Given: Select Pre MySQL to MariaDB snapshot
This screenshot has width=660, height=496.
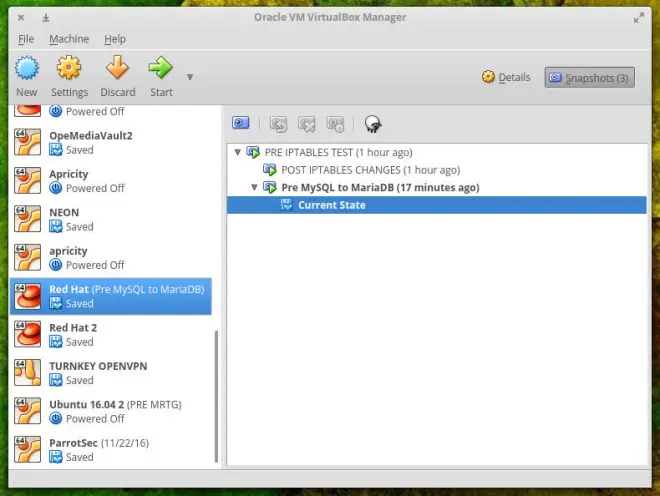Looking at the screenshot, I should 380,188.
